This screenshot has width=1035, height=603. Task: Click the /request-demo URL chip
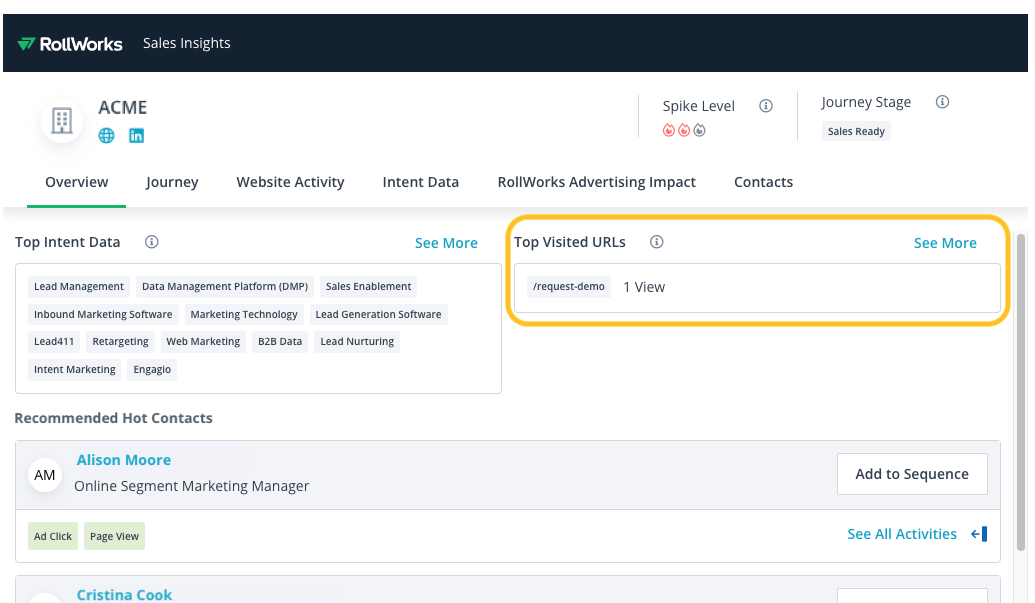[x=569, y=286]
